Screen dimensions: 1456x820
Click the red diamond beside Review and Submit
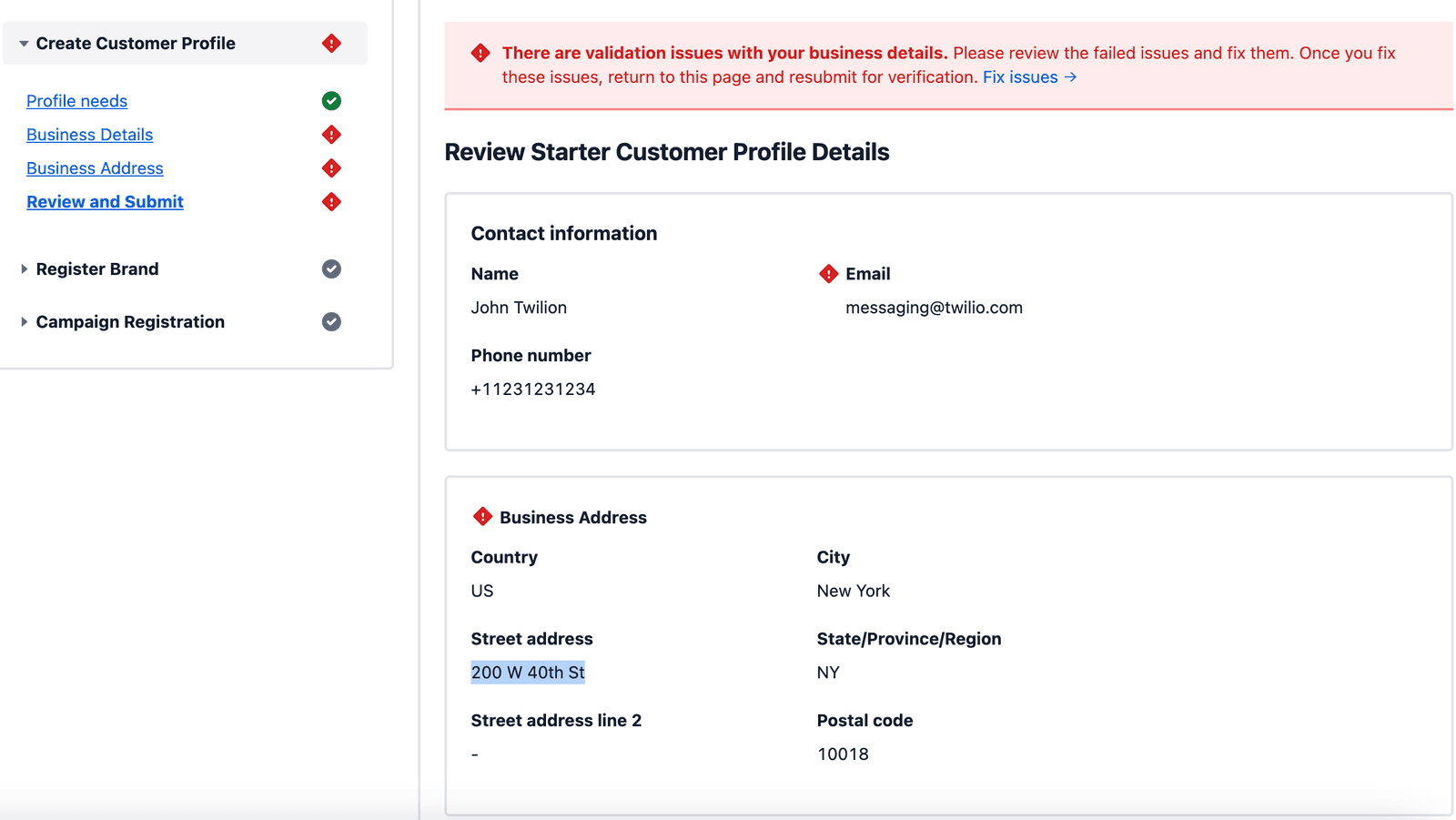click(331, 201)
